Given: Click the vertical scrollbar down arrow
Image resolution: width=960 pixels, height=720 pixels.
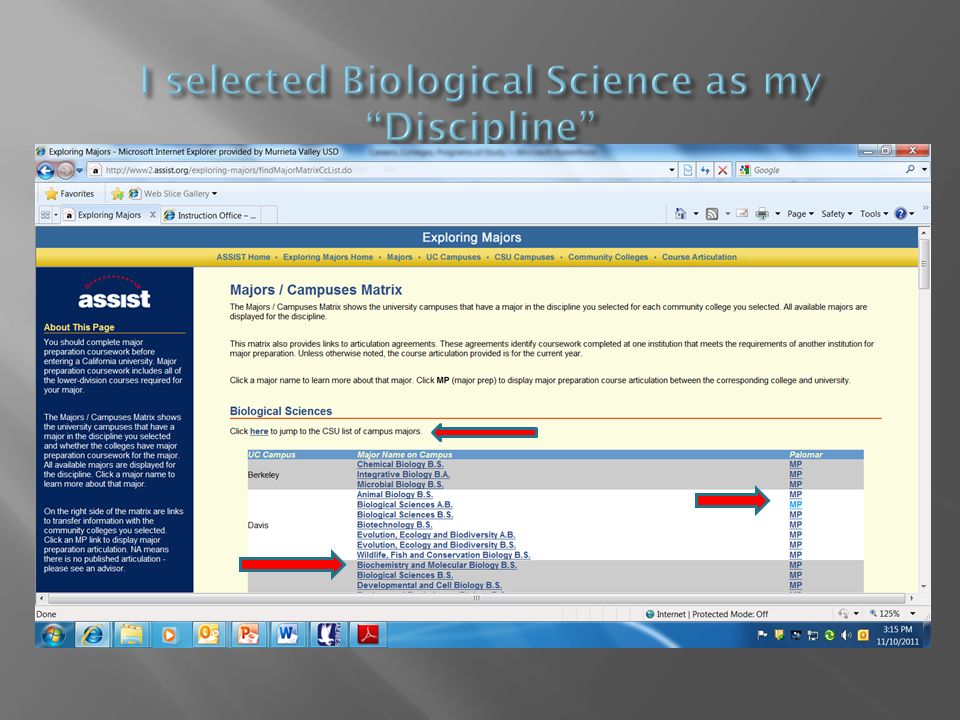Looking at the screenshot, I should (x=924, y=587).
